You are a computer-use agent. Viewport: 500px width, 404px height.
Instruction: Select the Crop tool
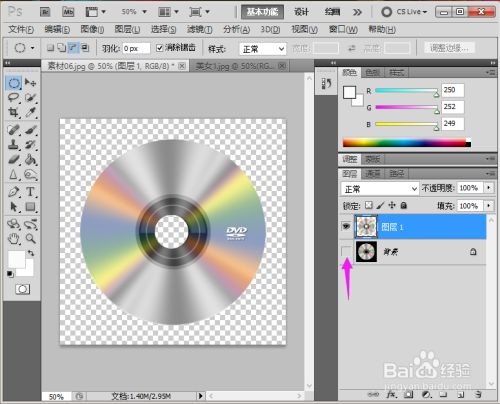point(14,112)
